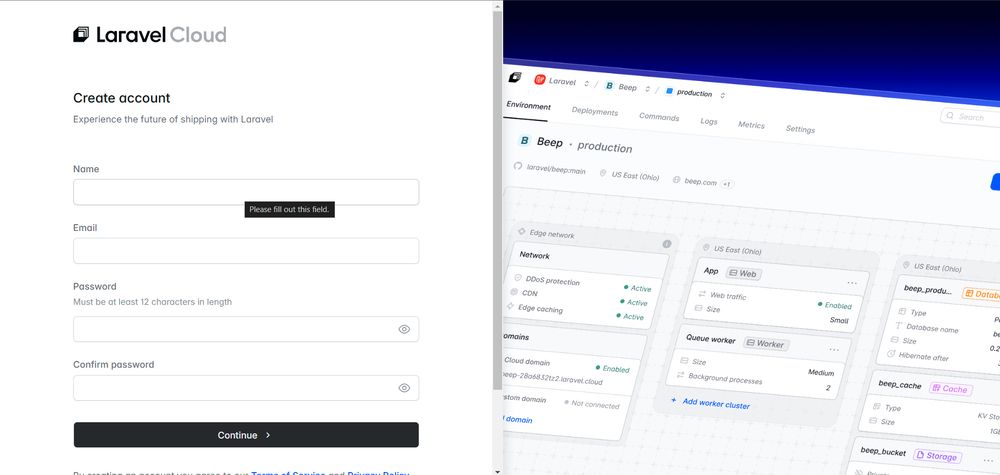Click the Edge network icon
This screenshot has height=475, width=1000.
[522, 231]
